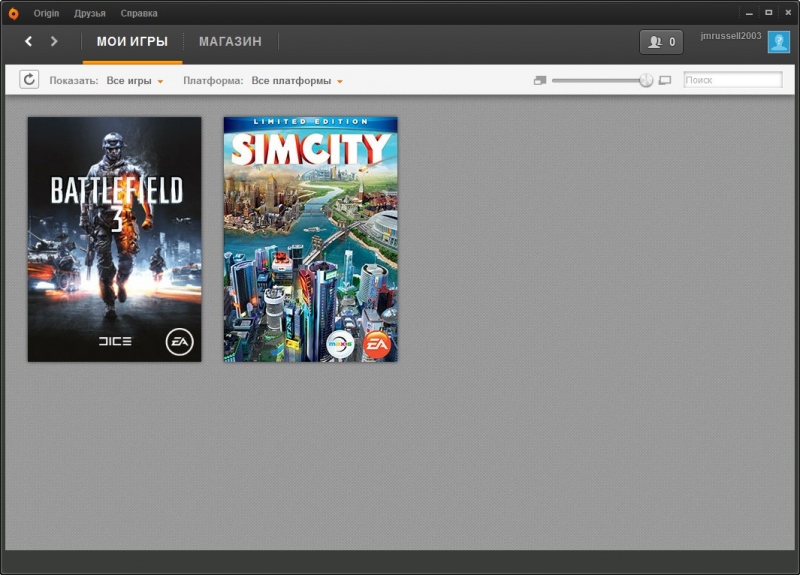Expand the Все платформы dropdown
This screenshot has height=575, width=800.
coord(297,81)
